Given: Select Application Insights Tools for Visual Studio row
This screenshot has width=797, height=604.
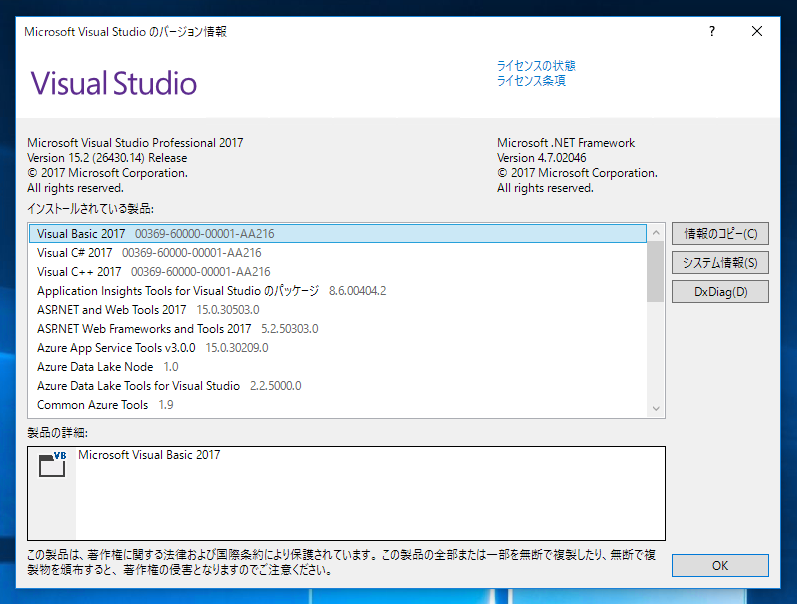Looking at the screenshot, I should (x=338, y=291).
